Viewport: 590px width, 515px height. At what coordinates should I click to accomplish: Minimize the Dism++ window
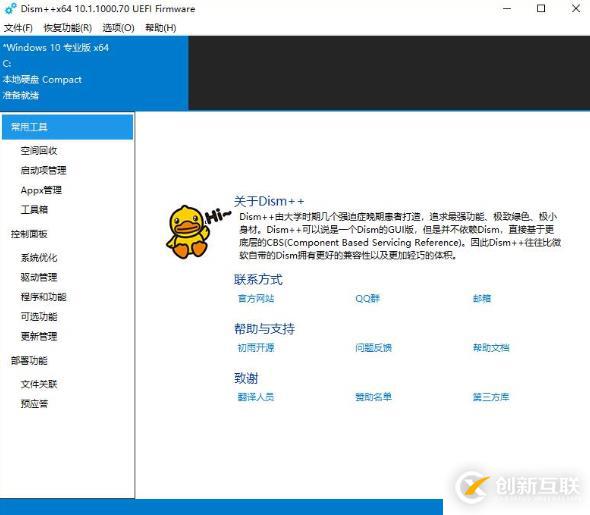(x=507, y=8)
